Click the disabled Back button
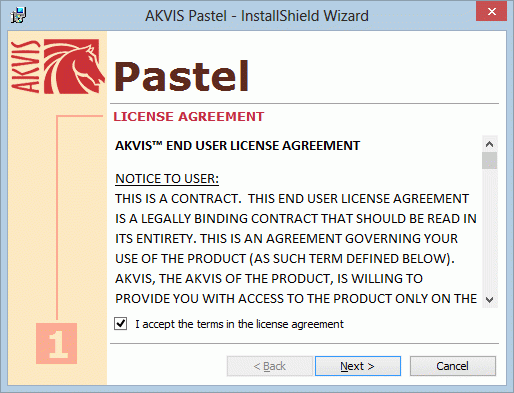The image size is (514, 393). (270, 366)
